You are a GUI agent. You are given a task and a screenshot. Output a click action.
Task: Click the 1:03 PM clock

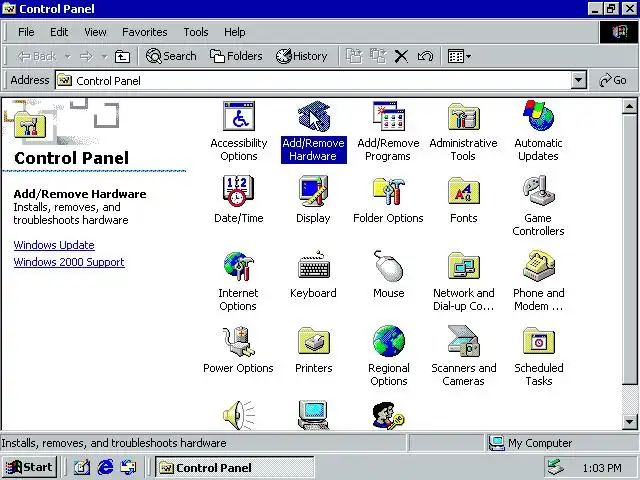[602, 468]
